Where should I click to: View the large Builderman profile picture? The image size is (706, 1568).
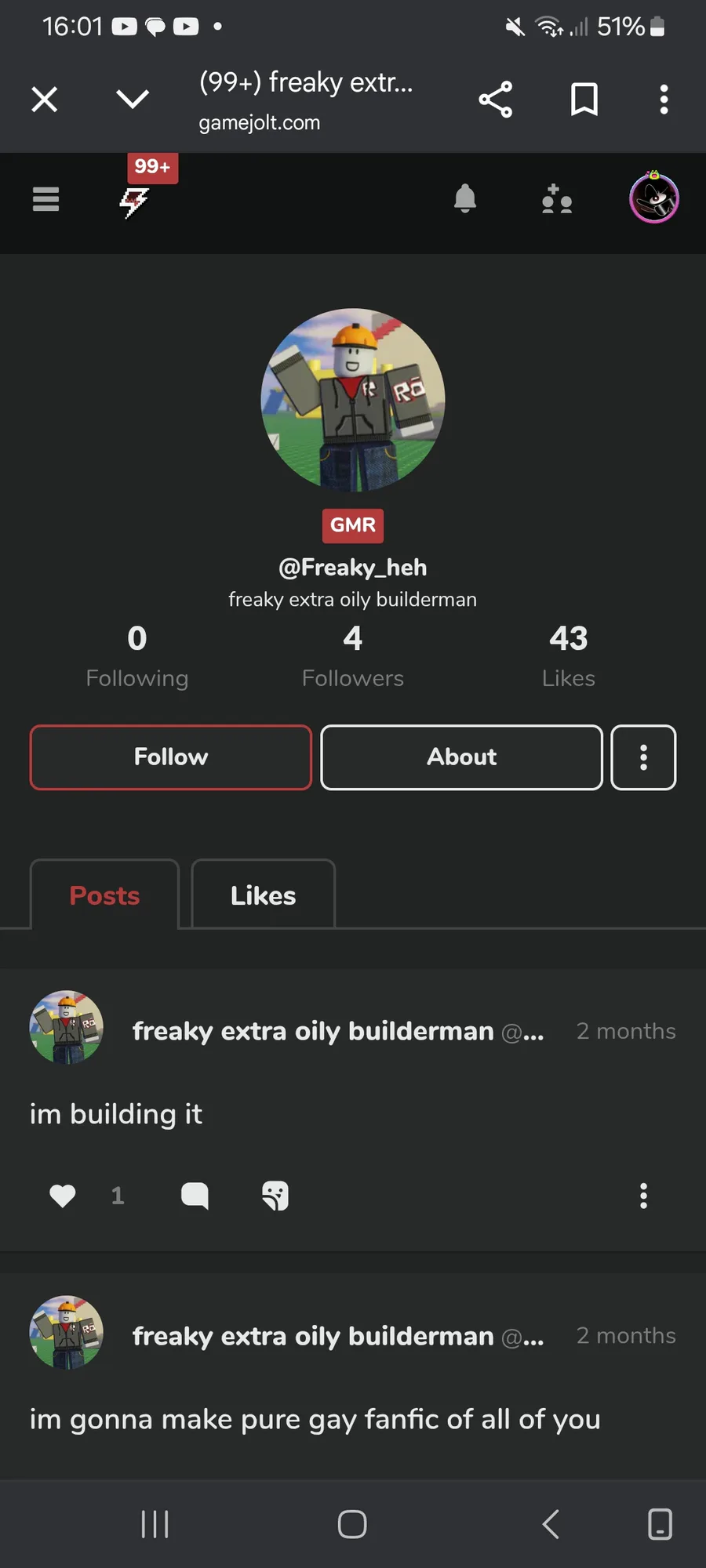click(353, 400)
